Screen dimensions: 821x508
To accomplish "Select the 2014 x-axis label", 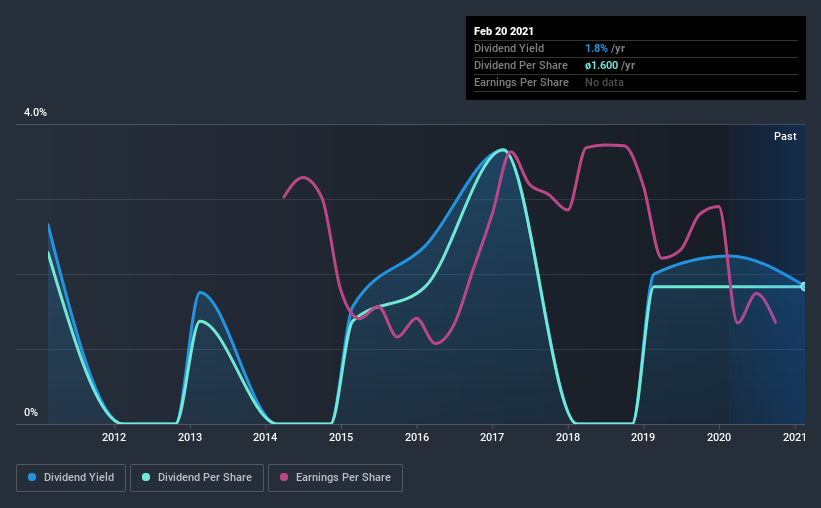I will 265,437.
